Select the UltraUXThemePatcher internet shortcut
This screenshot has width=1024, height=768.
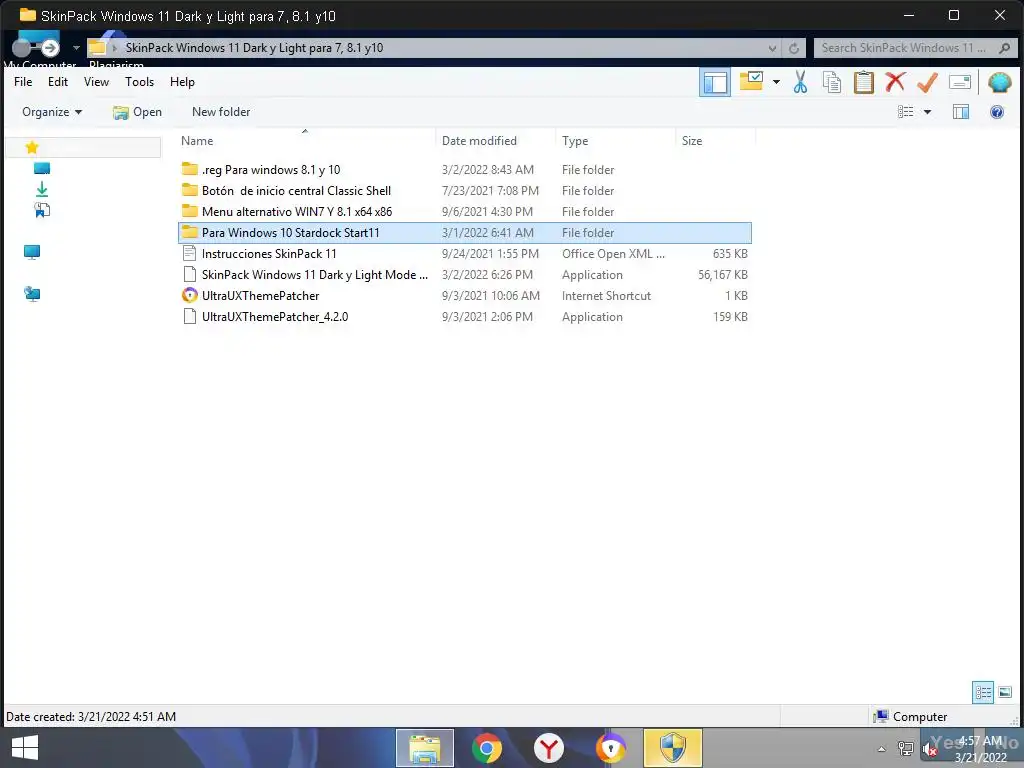point(464,295)
